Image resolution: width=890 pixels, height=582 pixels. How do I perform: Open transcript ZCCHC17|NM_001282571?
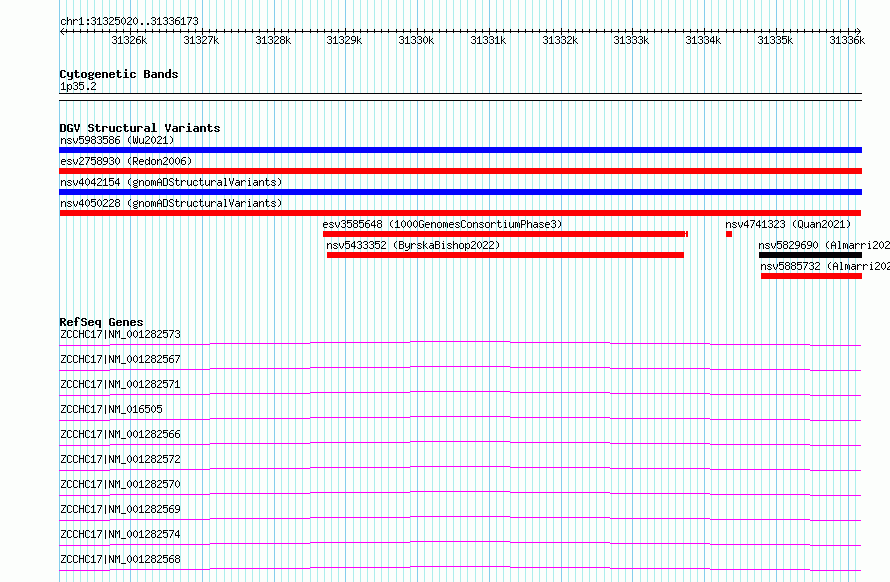[x=120, y=384]
